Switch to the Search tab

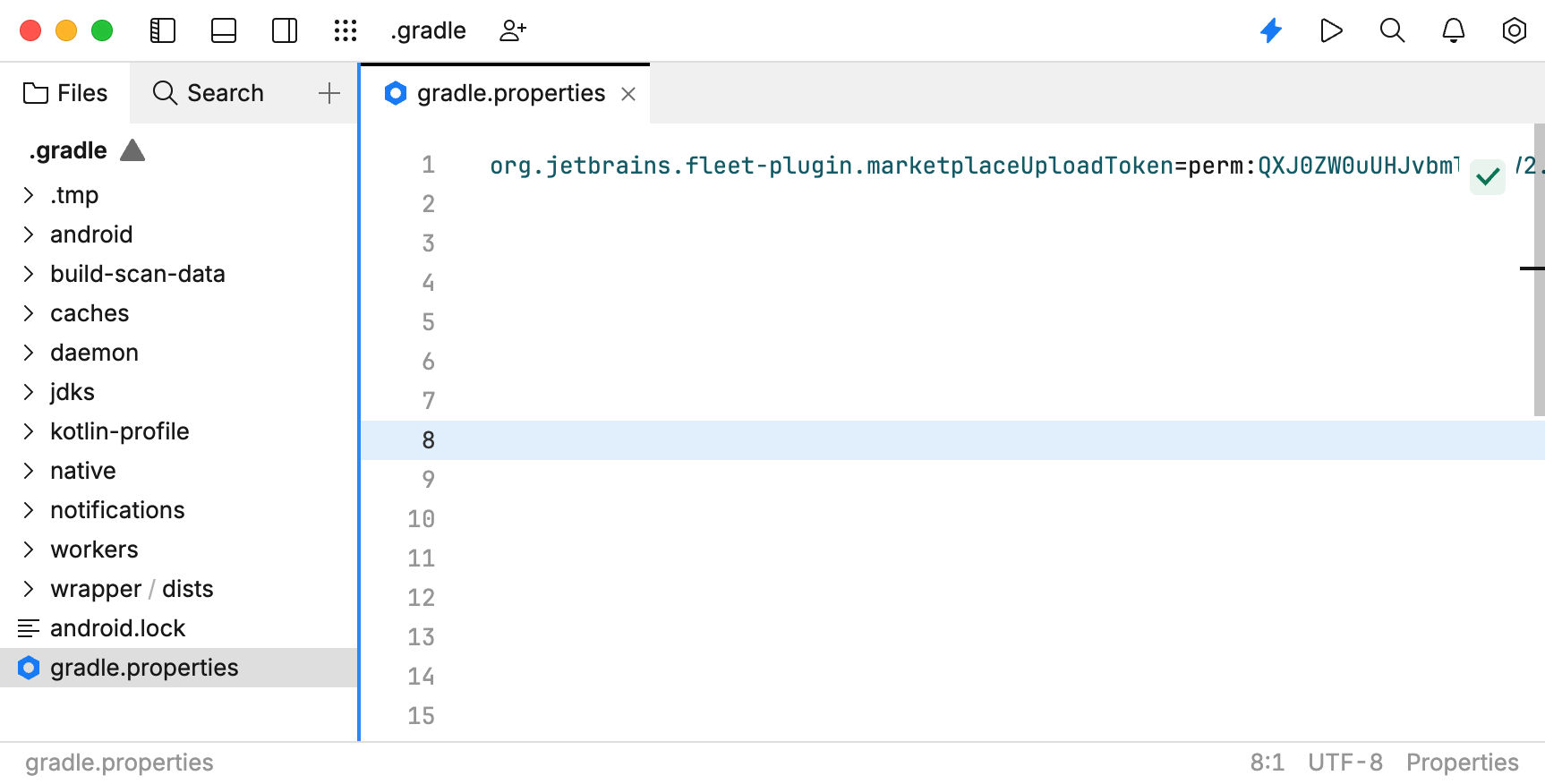[209, 93]
